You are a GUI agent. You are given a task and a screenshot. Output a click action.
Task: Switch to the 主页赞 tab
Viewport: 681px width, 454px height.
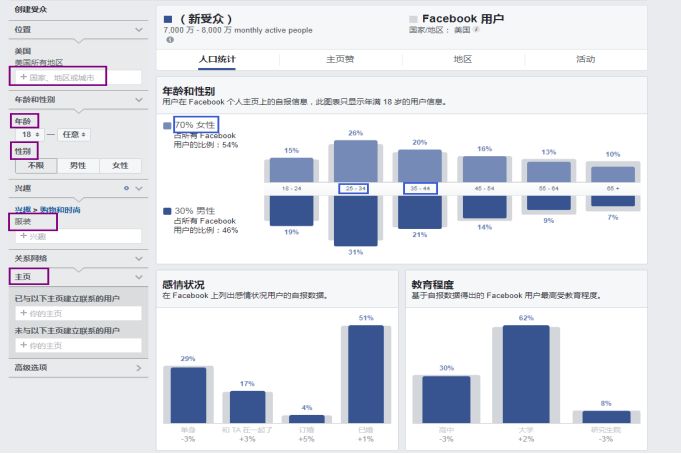[x=340, y=60]
